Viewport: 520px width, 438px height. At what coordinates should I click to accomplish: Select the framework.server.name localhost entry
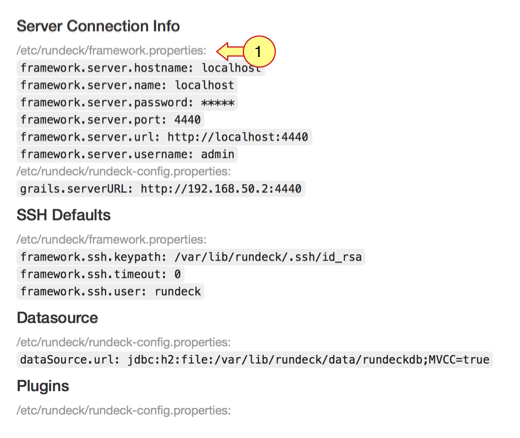(x=127, y=85)
